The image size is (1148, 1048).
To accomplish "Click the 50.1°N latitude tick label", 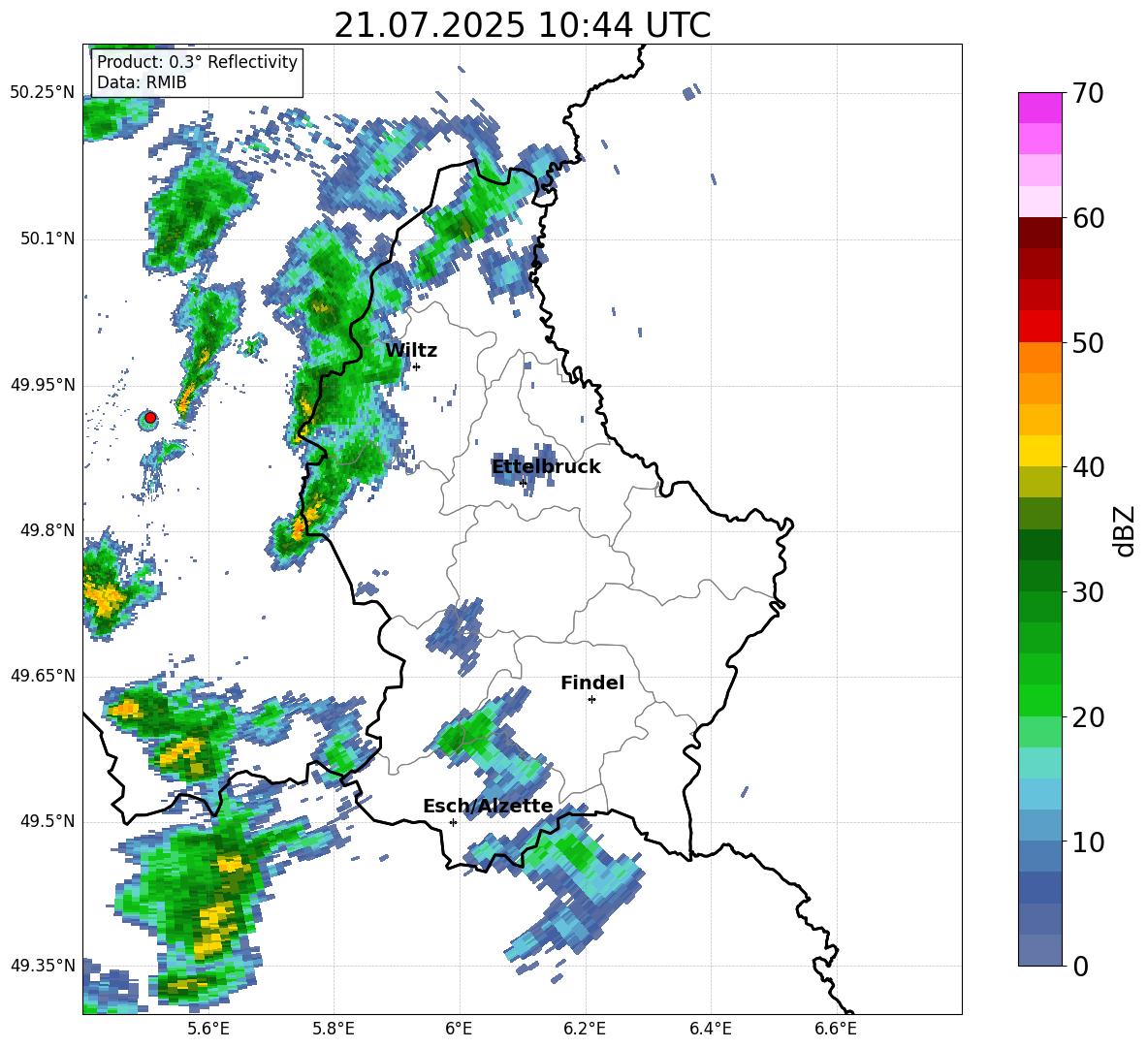I will click(x=48, y=239).
